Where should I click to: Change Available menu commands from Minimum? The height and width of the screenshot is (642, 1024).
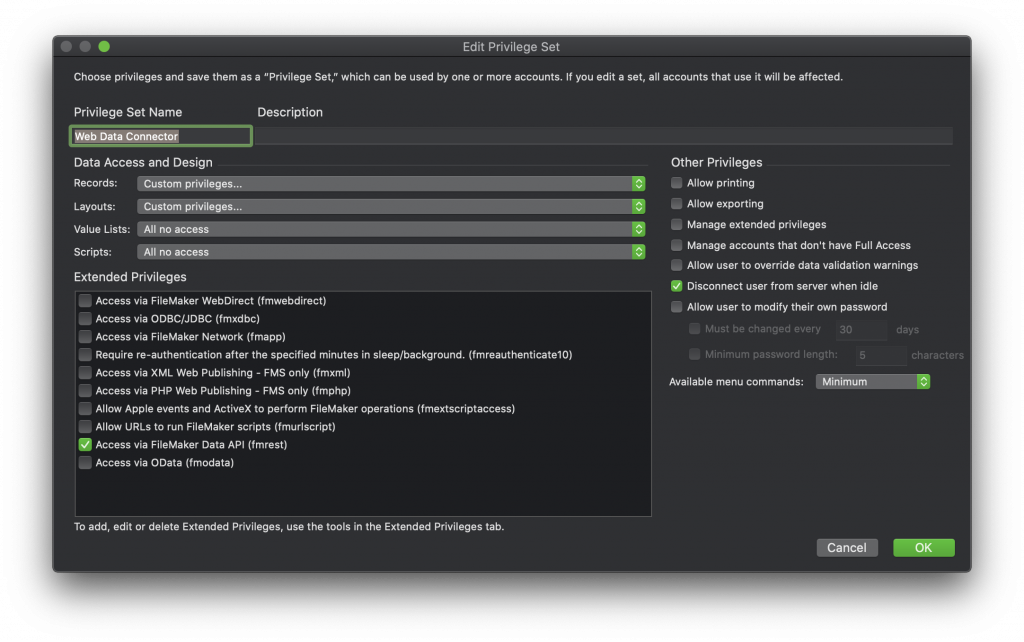[871, 381]
